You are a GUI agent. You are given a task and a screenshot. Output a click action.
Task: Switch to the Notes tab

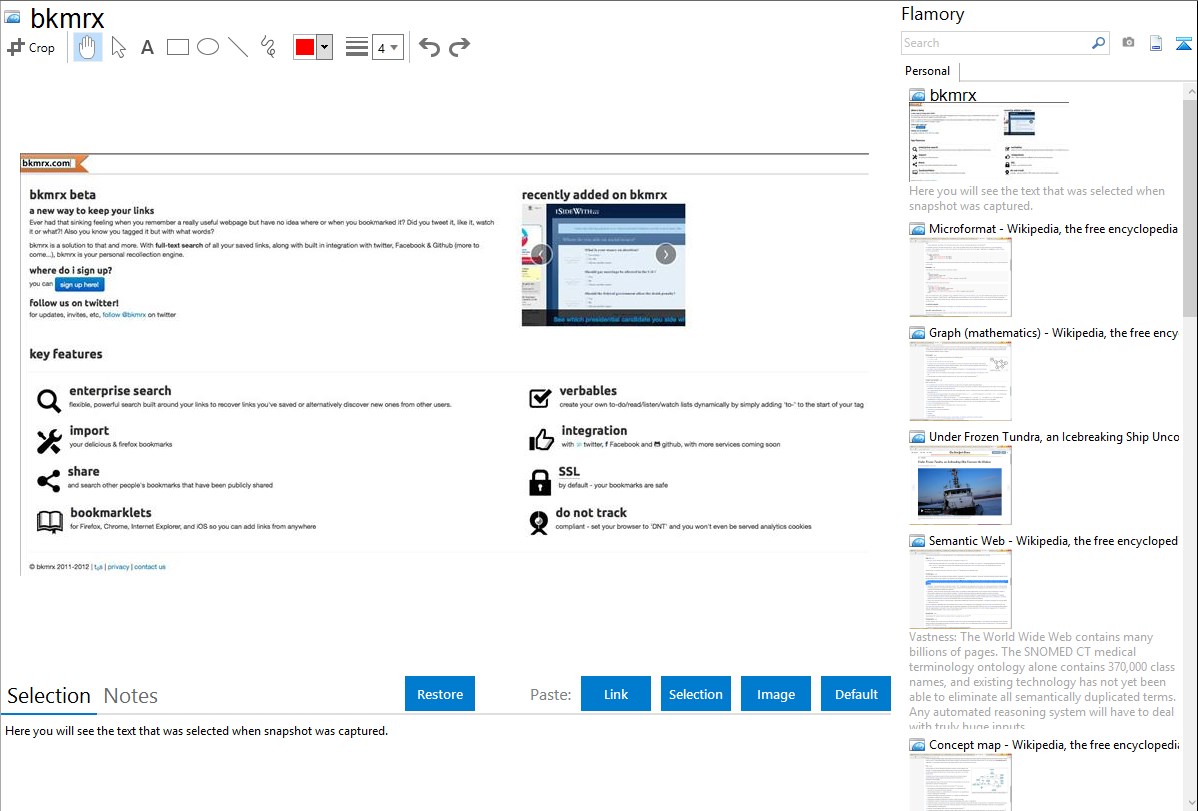coord(131,696)
